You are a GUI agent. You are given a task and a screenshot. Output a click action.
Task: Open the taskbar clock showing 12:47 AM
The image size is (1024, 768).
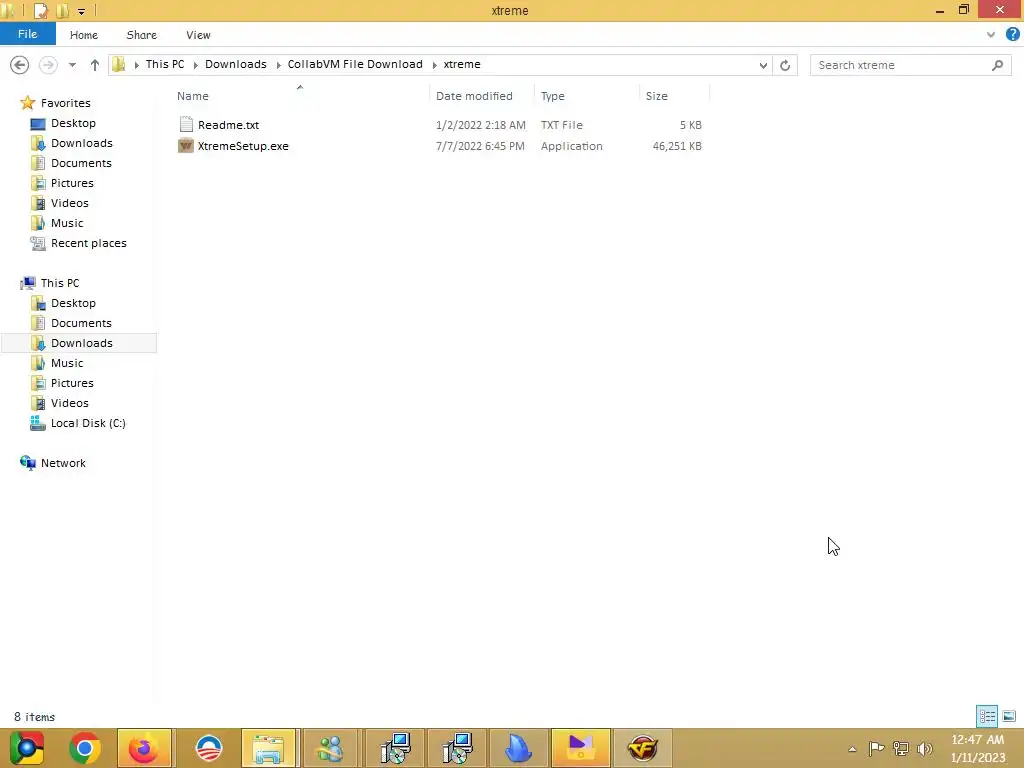(978, 748)
